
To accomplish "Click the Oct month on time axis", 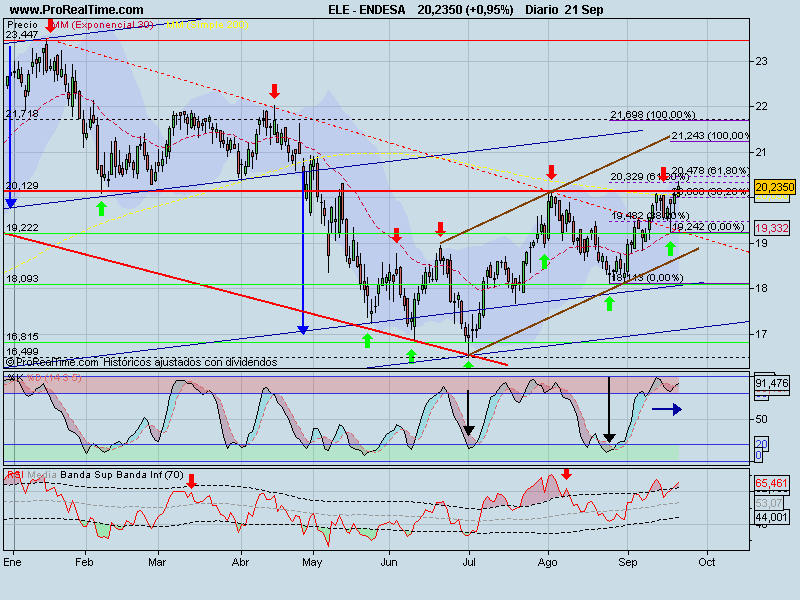I will pos(707,562).
